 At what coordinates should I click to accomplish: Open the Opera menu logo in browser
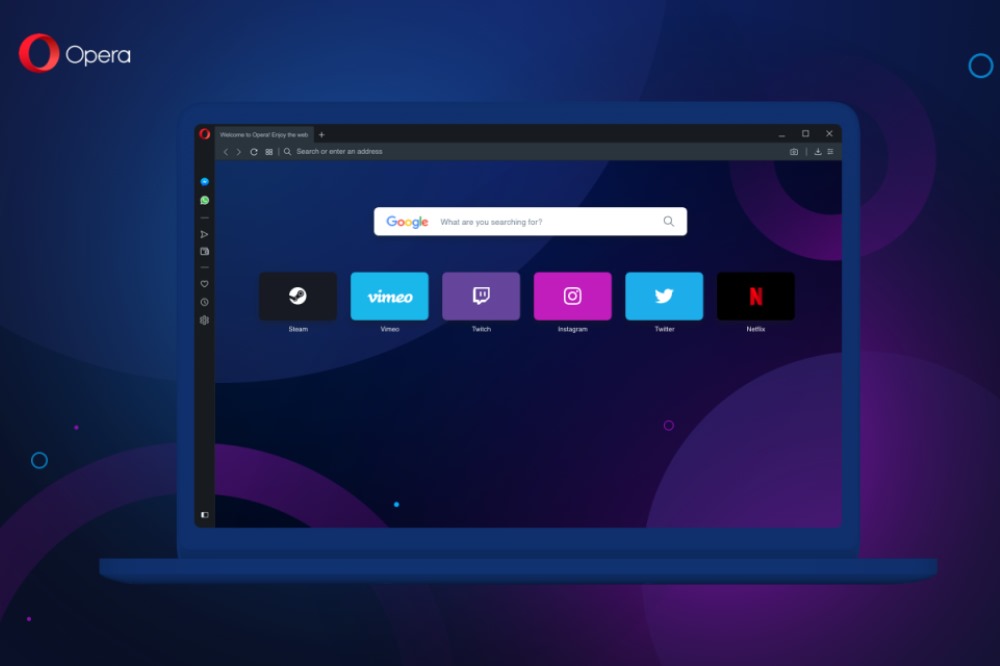[204, 134]
